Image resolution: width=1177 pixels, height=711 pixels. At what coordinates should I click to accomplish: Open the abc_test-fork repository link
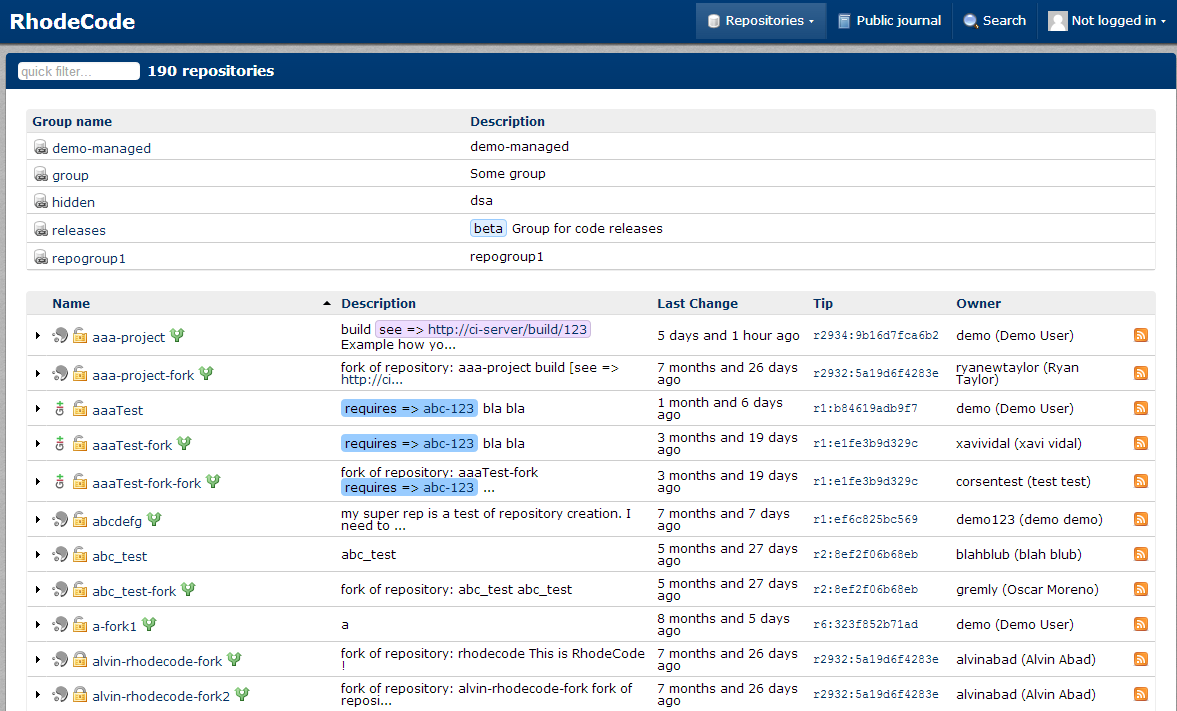(x=134, y=591)
